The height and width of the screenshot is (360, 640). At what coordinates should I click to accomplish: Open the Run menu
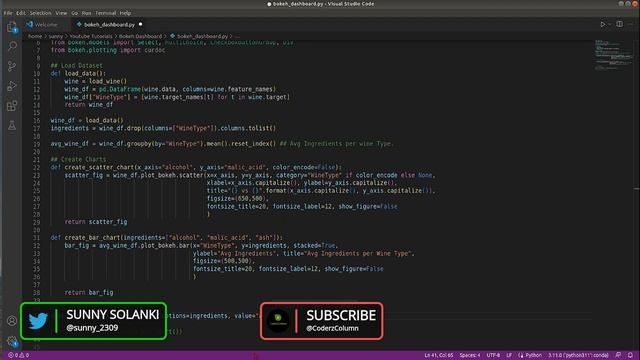87,13
